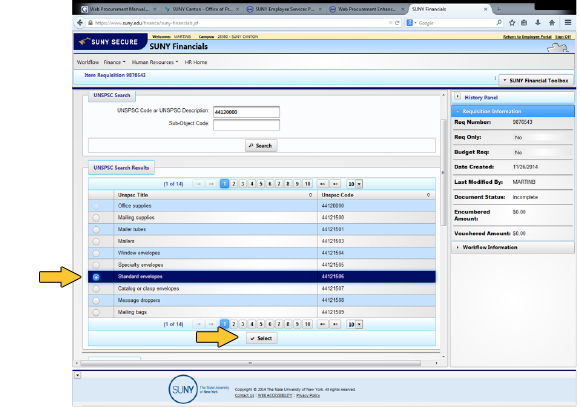Jump to last page in bottom paginator
The image size is (580, 410).
(x=335, y=324)
